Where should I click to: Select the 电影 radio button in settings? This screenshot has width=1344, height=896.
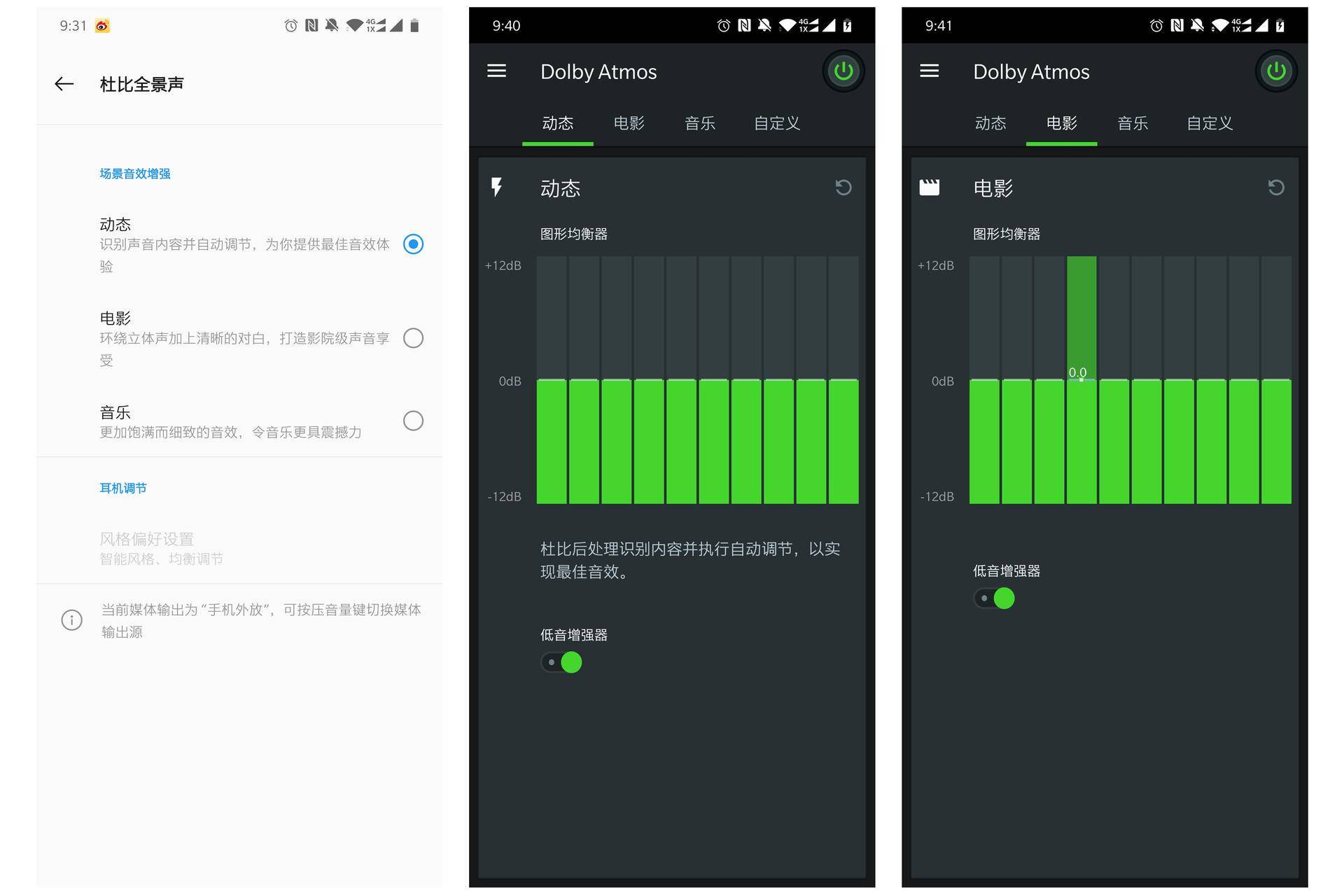pyautogui.click(x=413, y=338)
